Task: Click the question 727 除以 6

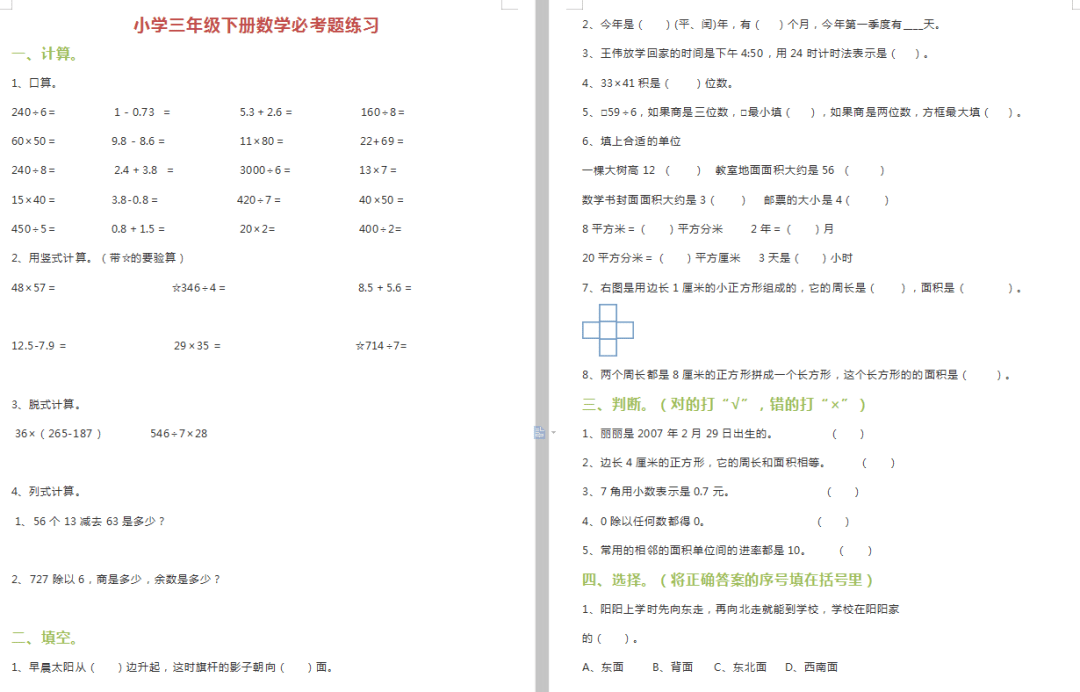Action: [x=115, y=579]
